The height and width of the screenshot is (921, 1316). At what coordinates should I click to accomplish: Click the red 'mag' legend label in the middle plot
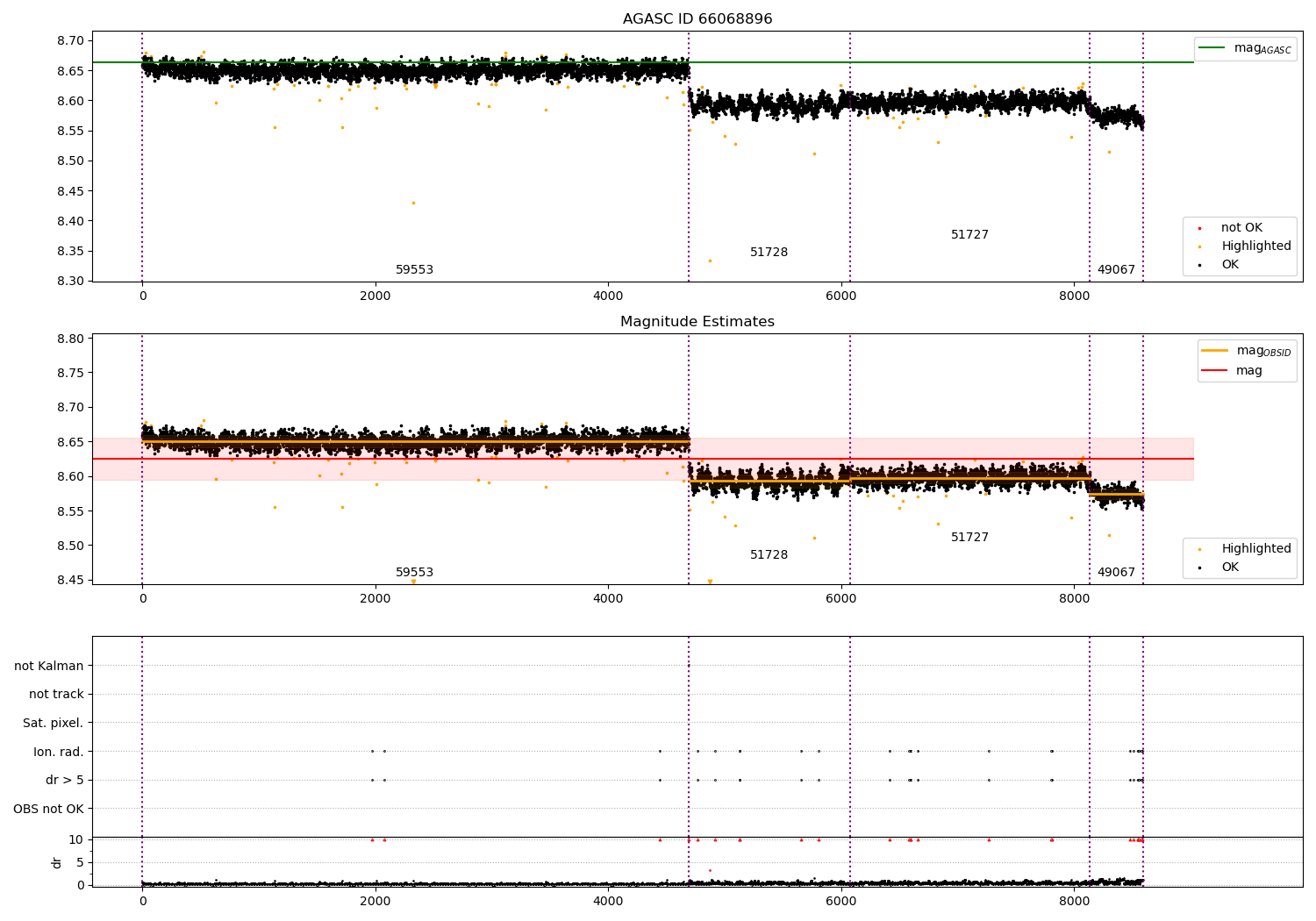click(1249, 371)
